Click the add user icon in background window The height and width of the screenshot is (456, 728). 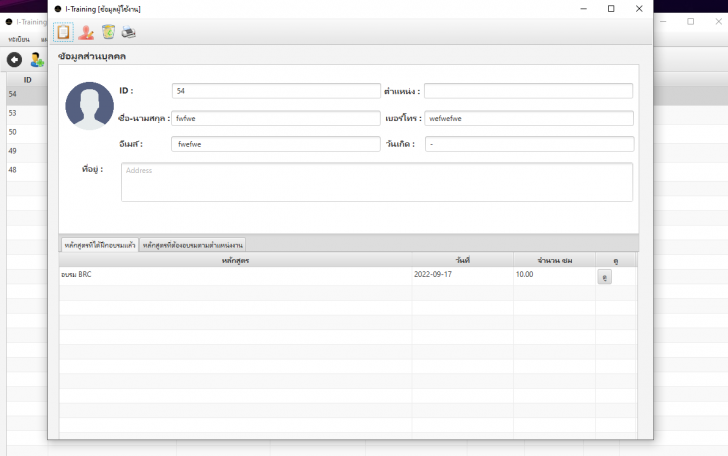click(x=37, y=59)
